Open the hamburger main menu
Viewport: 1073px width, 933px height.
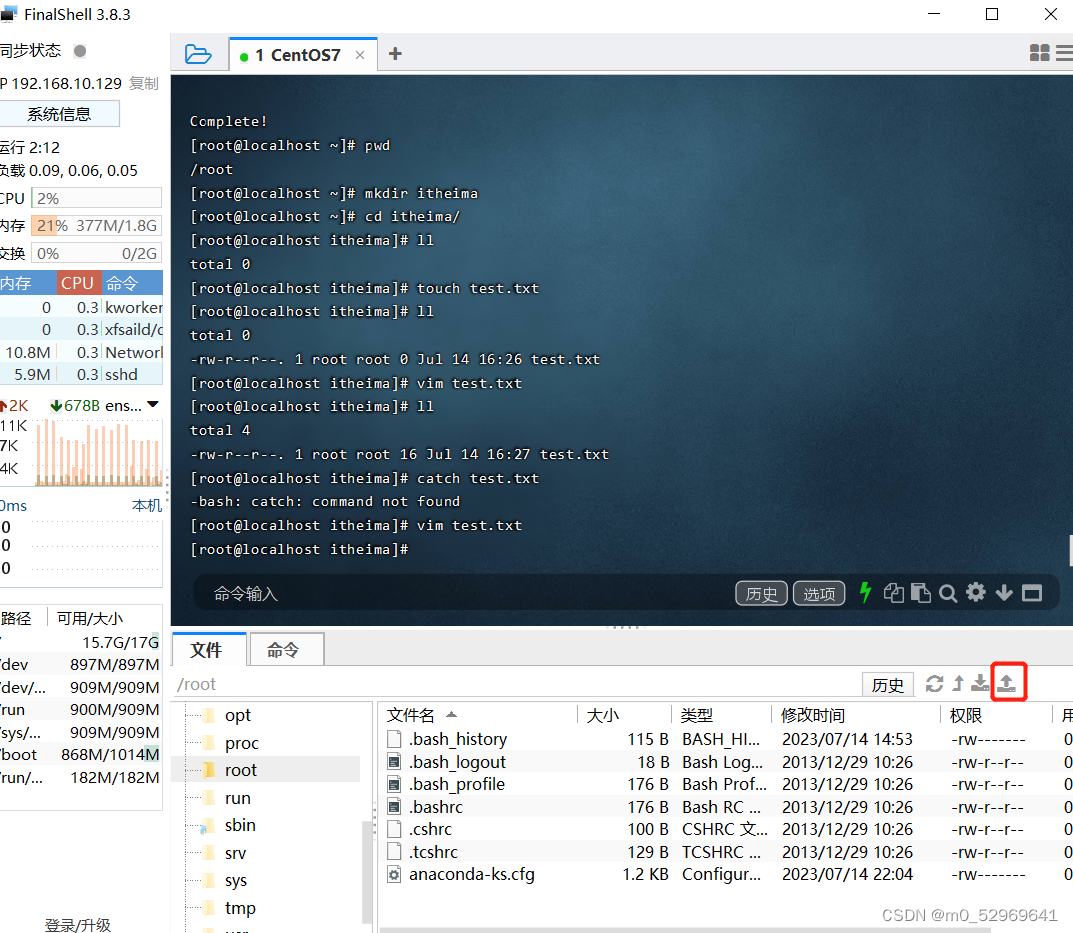tap(1065, 53)
